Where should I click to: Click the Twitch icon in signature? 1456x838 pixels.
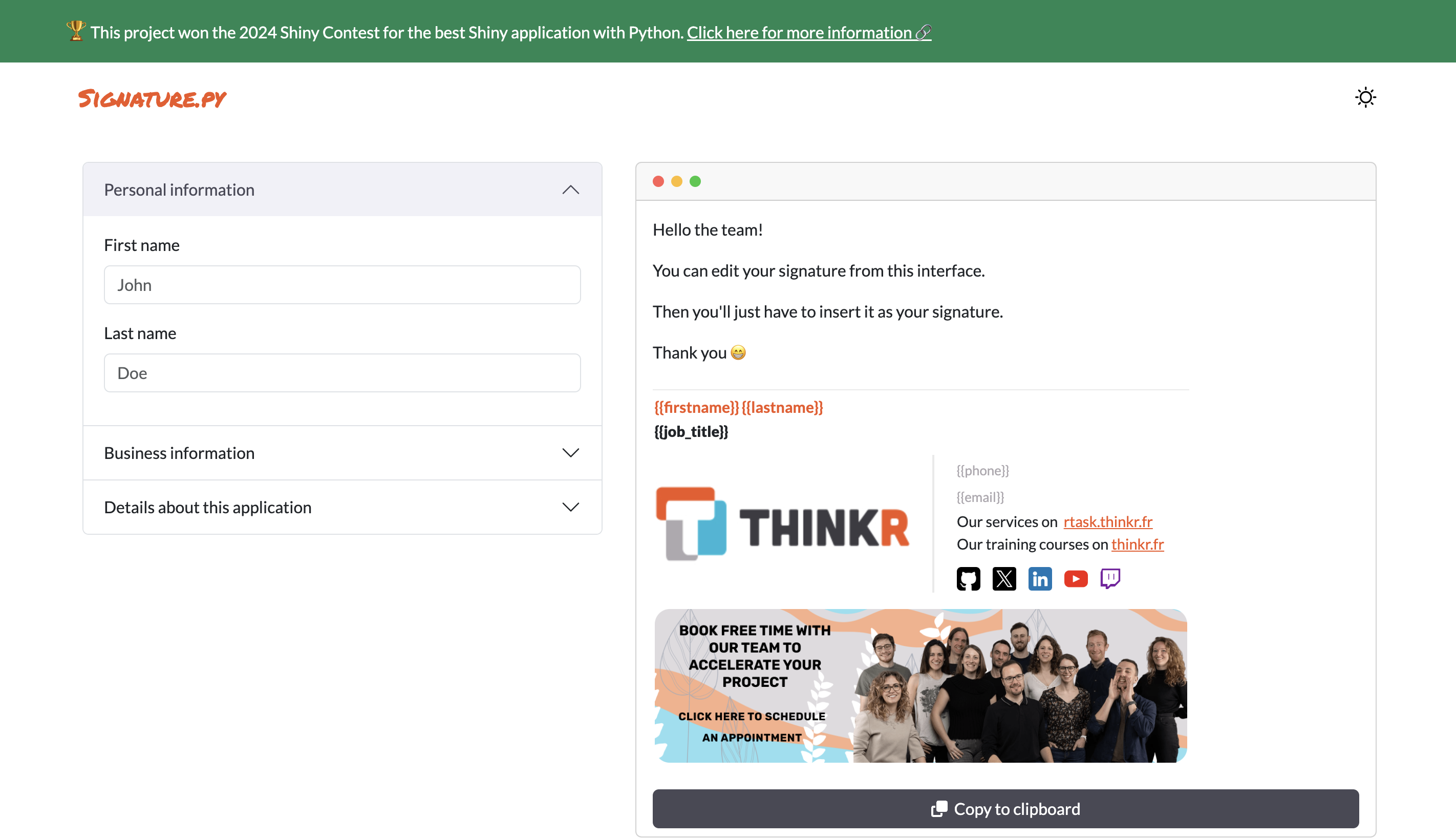coord(1110,578)
